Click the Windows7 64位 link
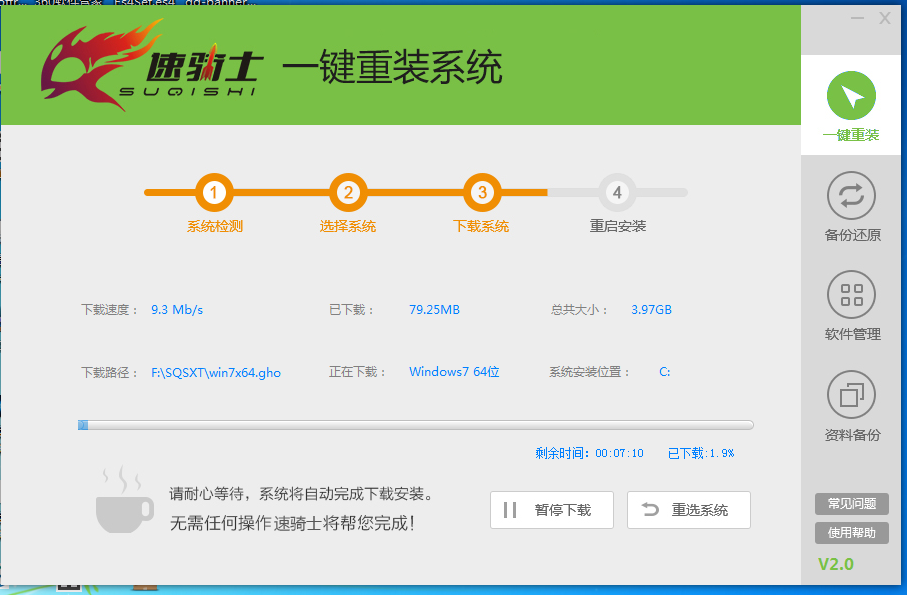The height and width of the screenshot is (595, 907). pyautogui.click(x=454, y=371)
